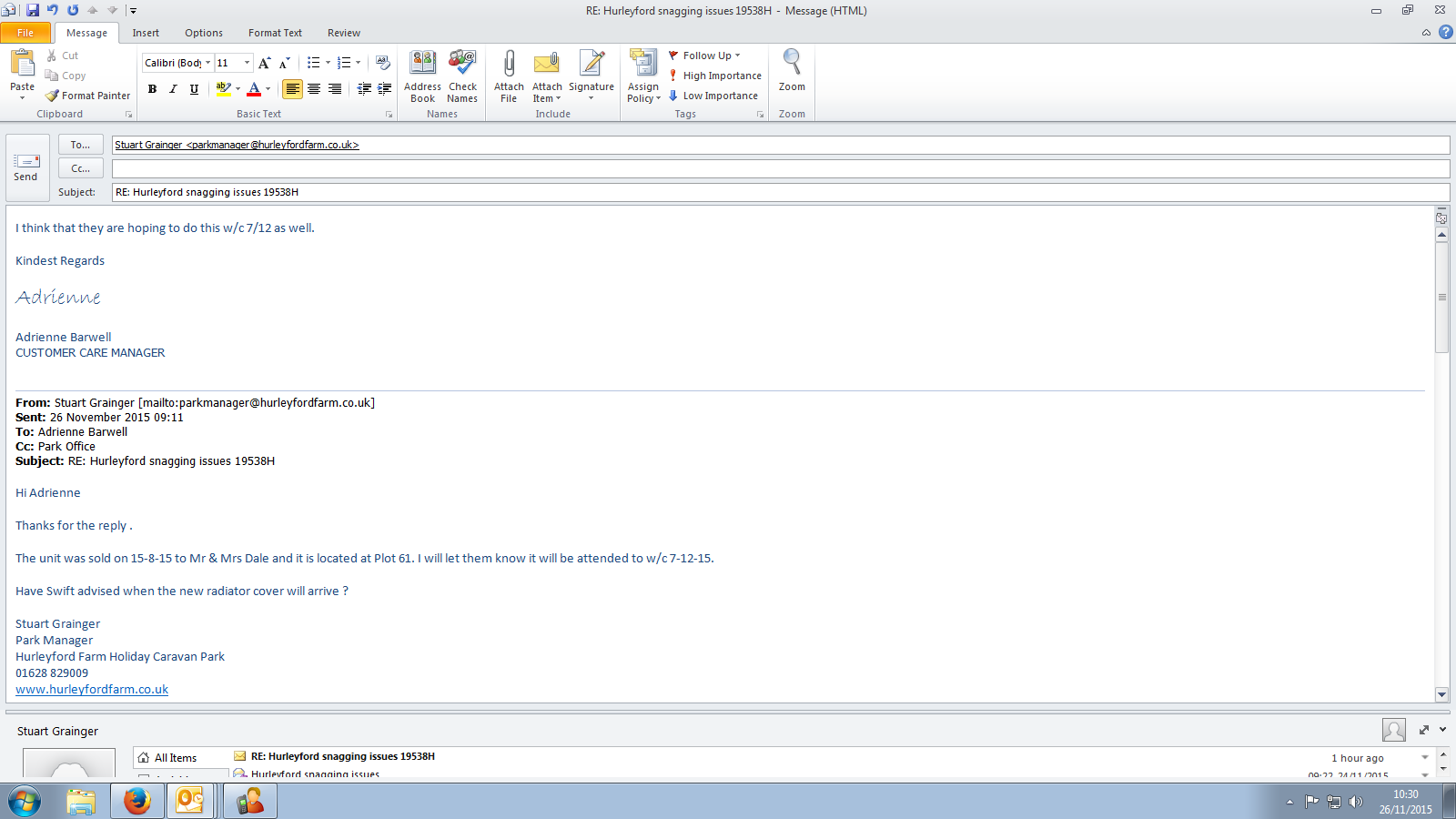1456x819 pixels.
Task: Open the Zoom magnifier tool
Action: click(x=792, y=71)
